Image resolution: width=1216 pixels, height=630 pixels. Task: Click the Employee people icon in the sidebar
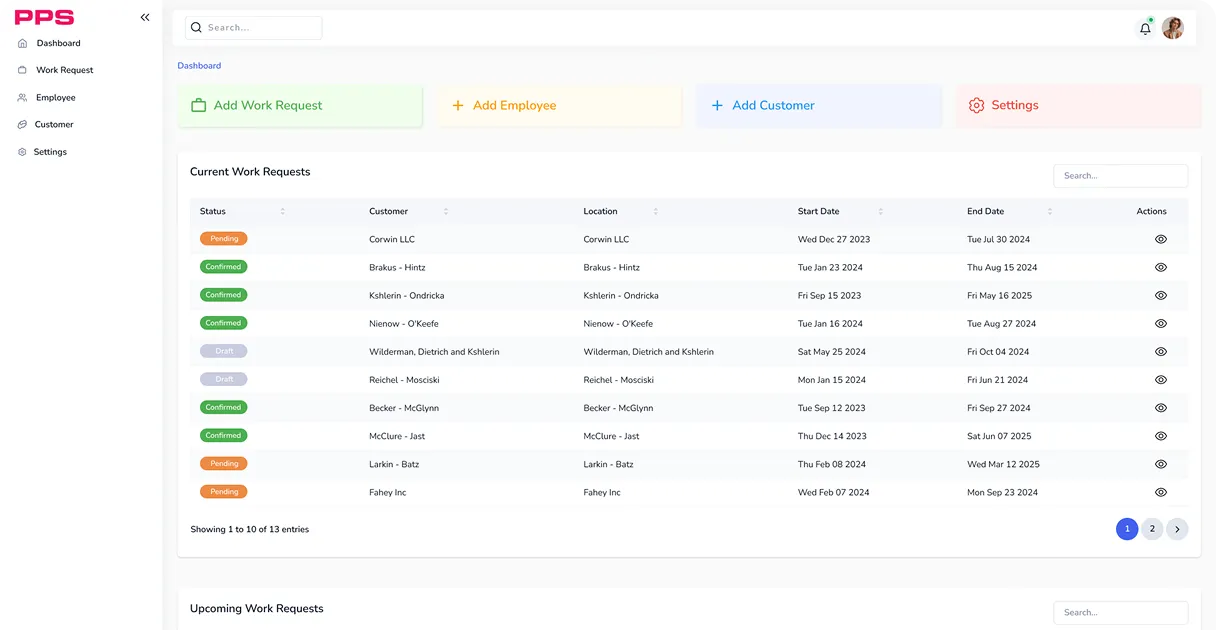(x=23, y=98)
